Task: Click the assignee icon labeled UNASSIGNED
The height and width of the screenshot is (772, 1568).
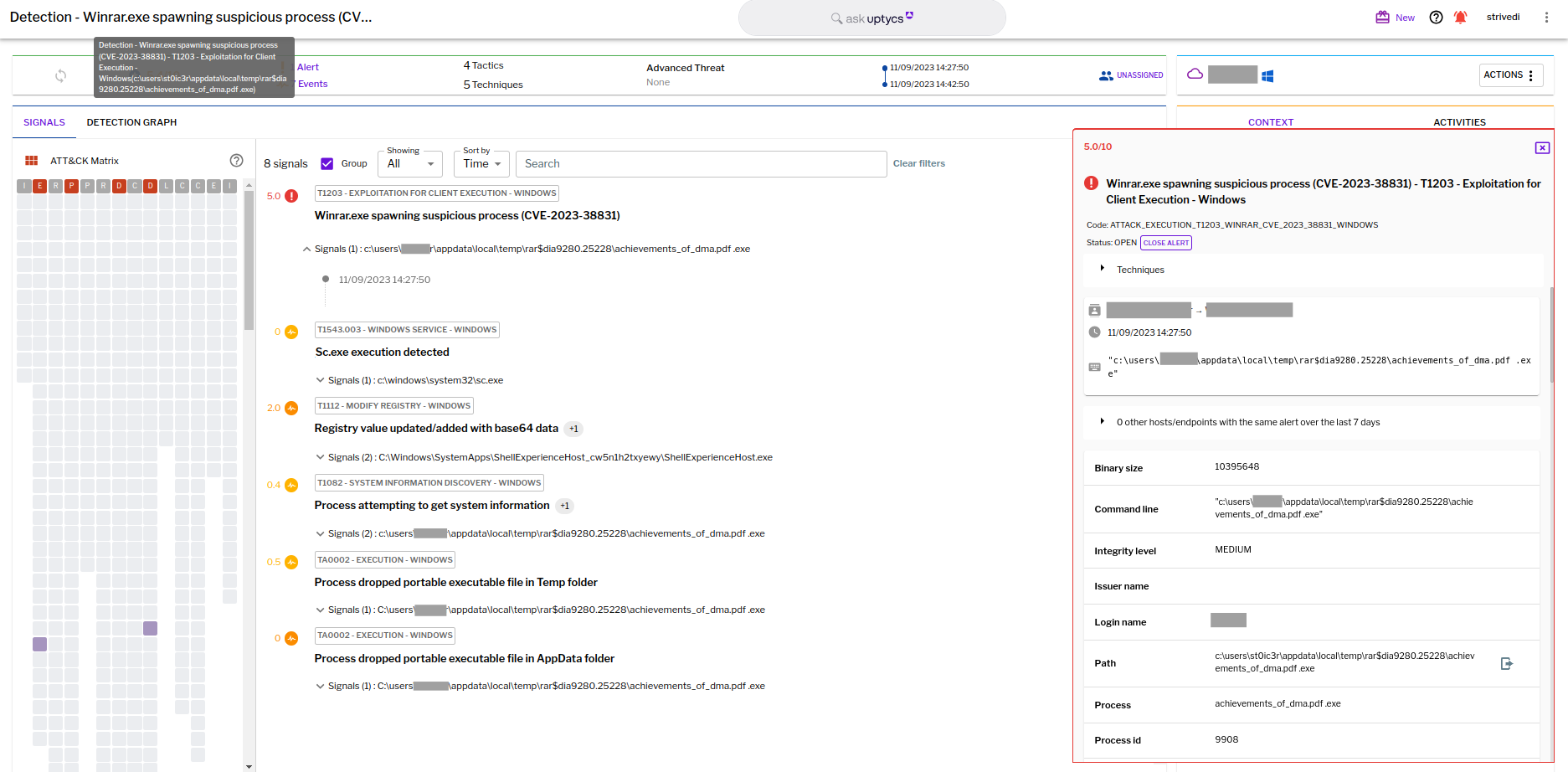Action: [1107, 75]
